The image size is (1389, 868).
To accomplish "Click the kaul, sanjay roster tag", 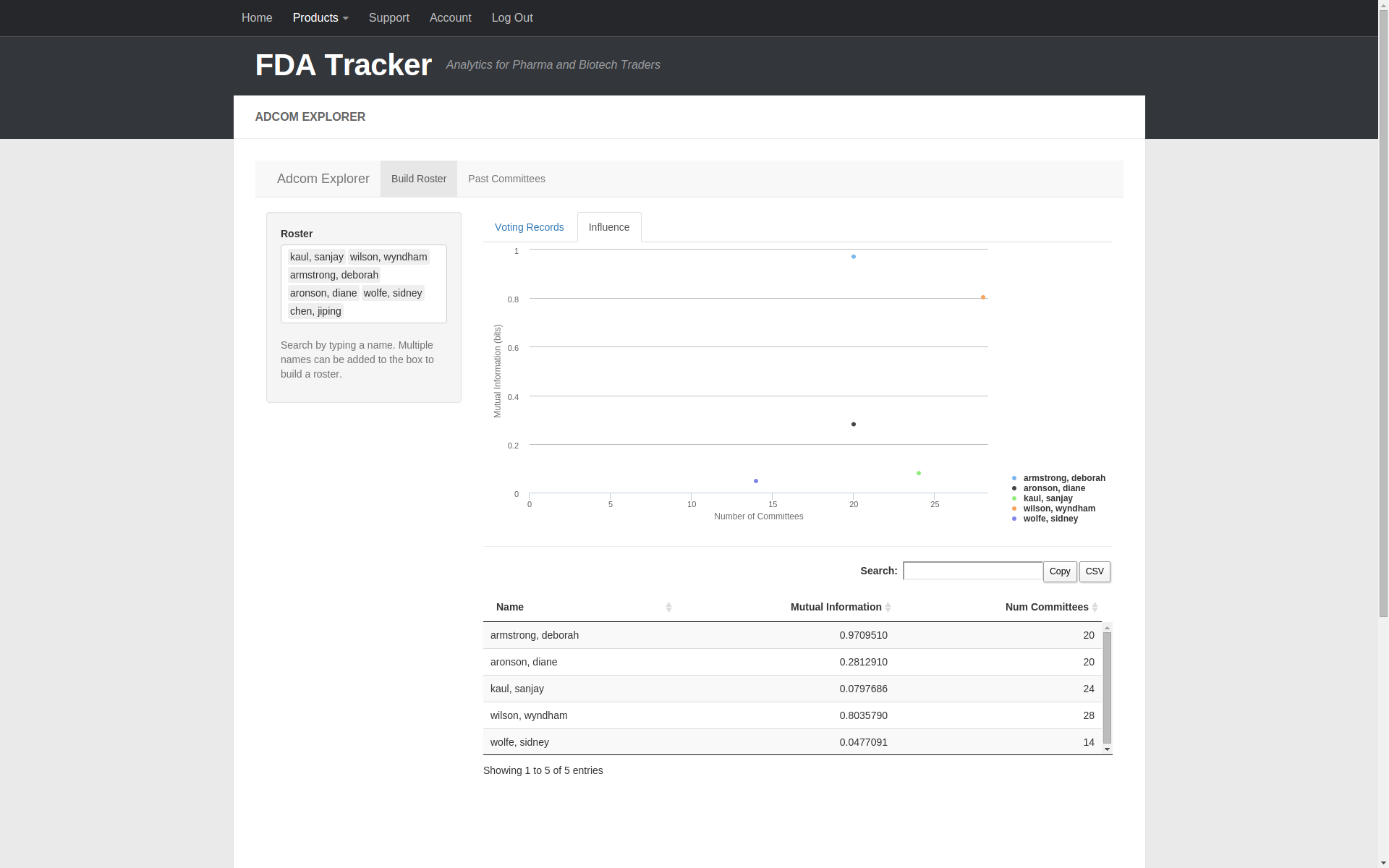I will pos(317,257).
